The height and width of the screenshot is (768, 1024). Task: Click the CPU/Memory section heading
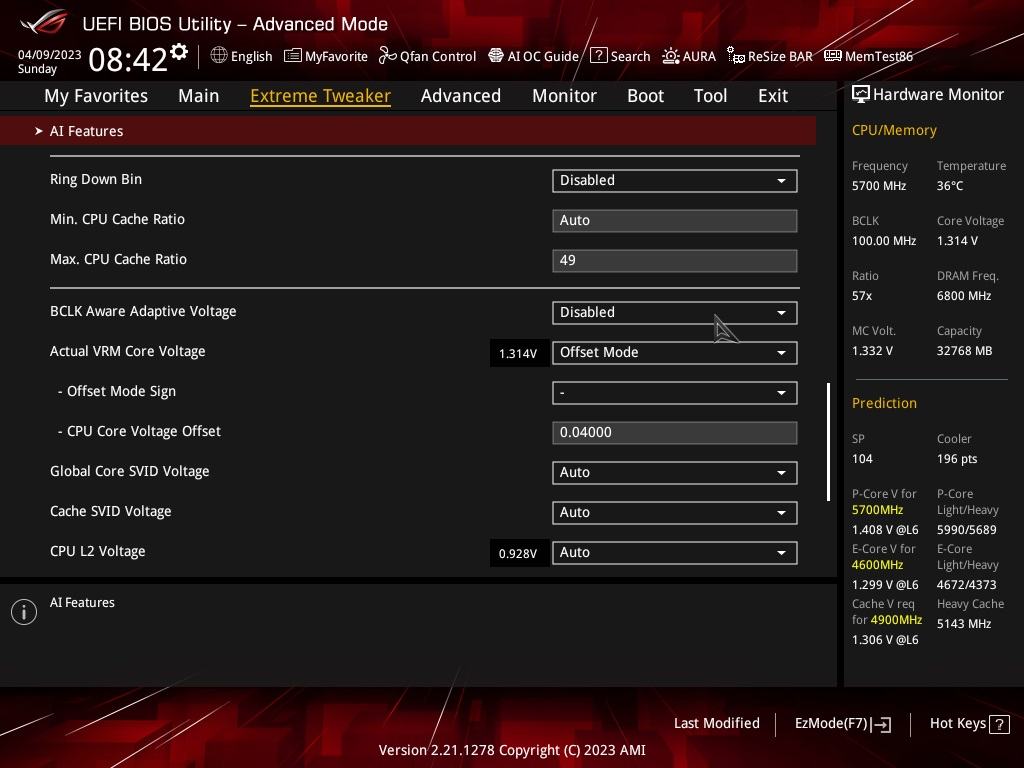(894, 131)
